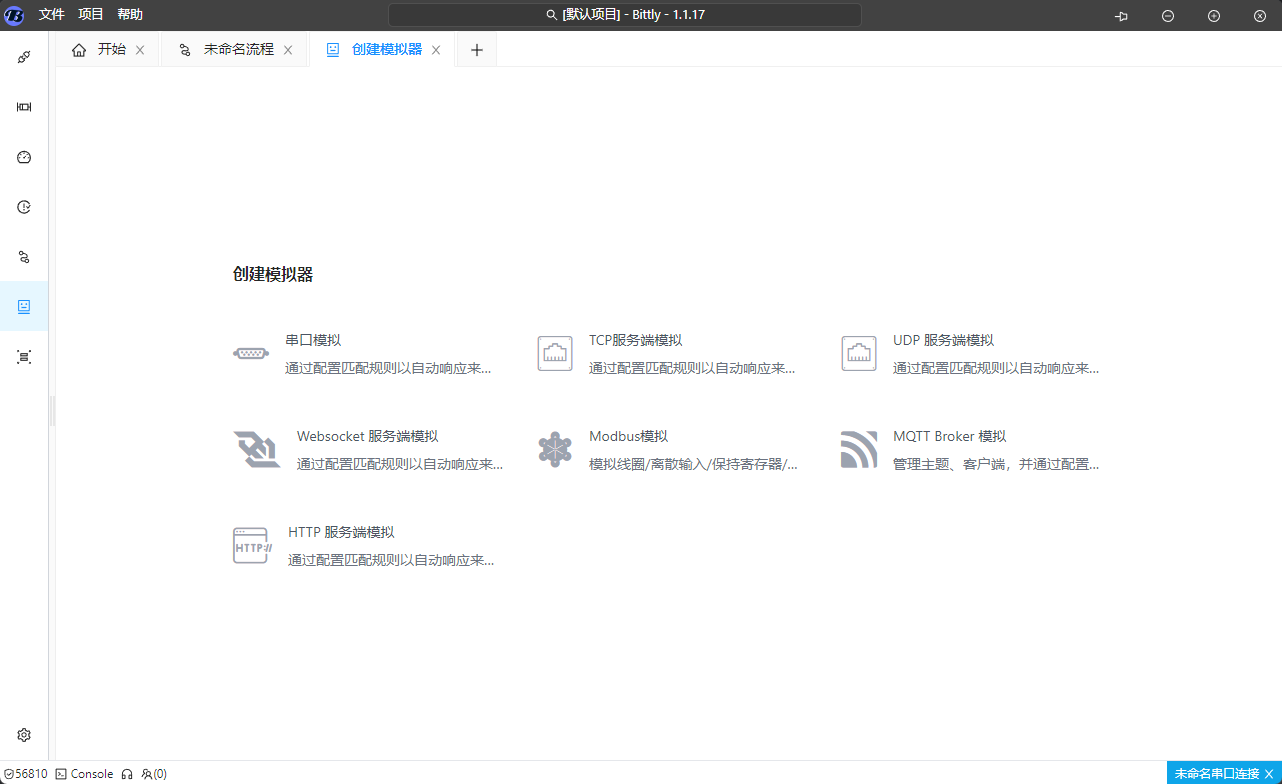Click the Bittly app logo
The image size is (1282, 784).
click(14, 15)
